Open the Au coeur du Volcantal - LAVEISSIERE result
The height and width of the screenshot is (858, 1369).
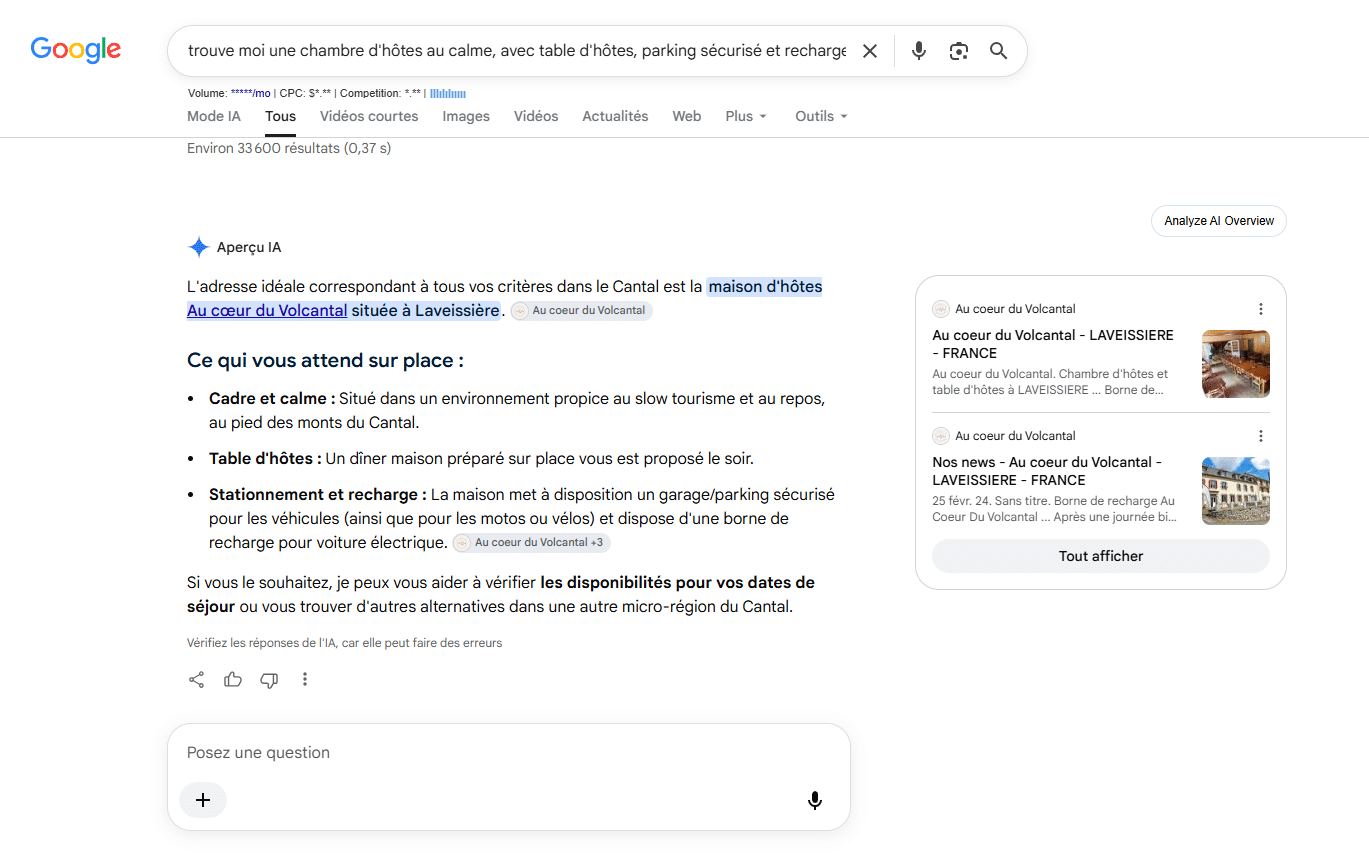click(x=1053, y=344)
